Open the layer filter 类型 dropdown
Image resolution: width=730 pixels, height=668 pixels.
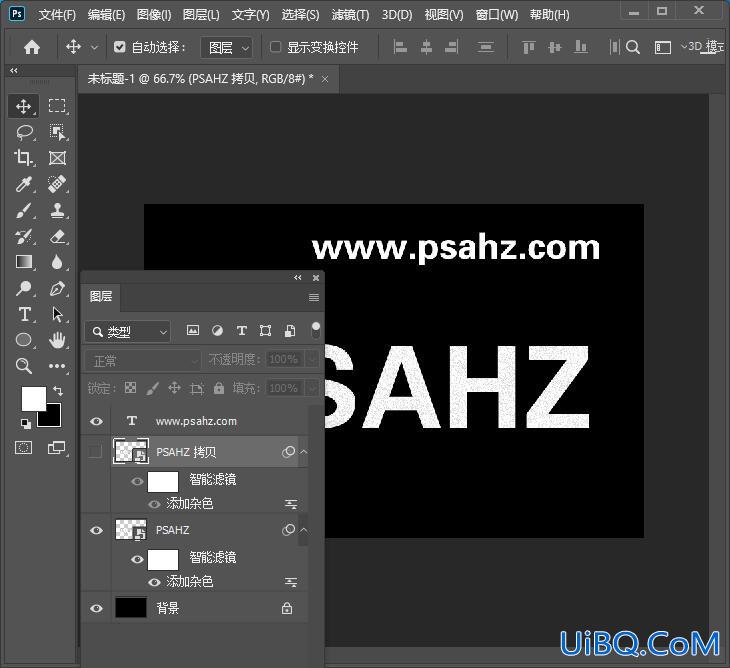(x=128, y=332)
